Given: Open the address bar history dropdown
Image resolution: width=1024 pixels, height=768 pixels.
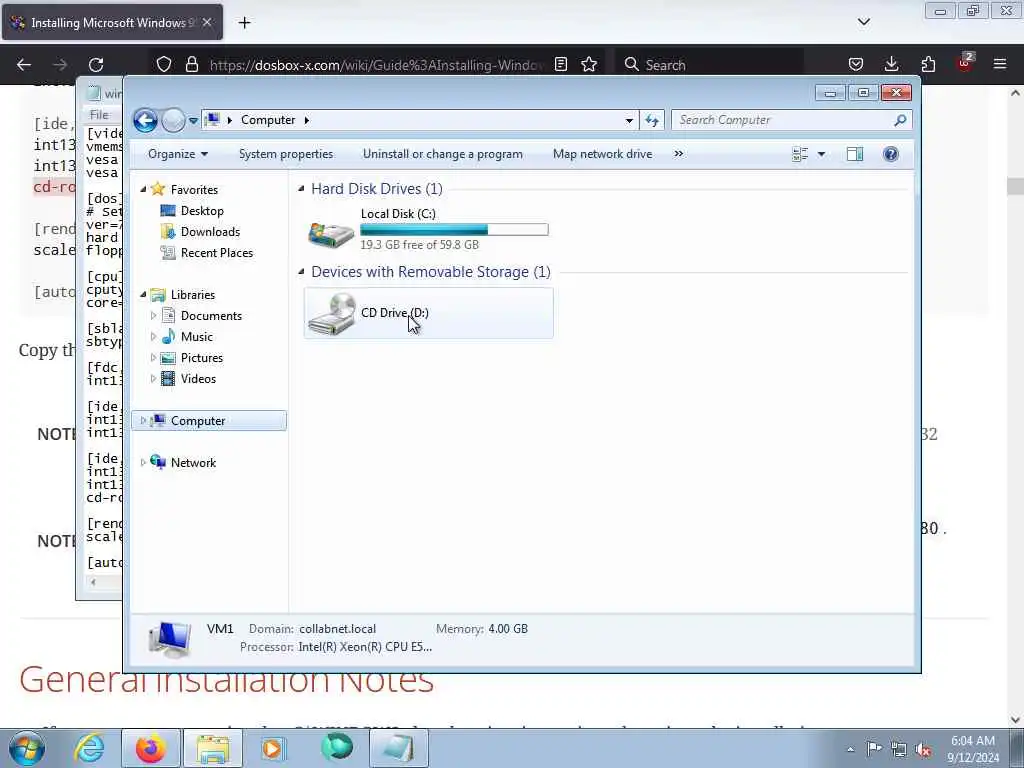Looking at the screenshot, I should click(x=629, y=120).
